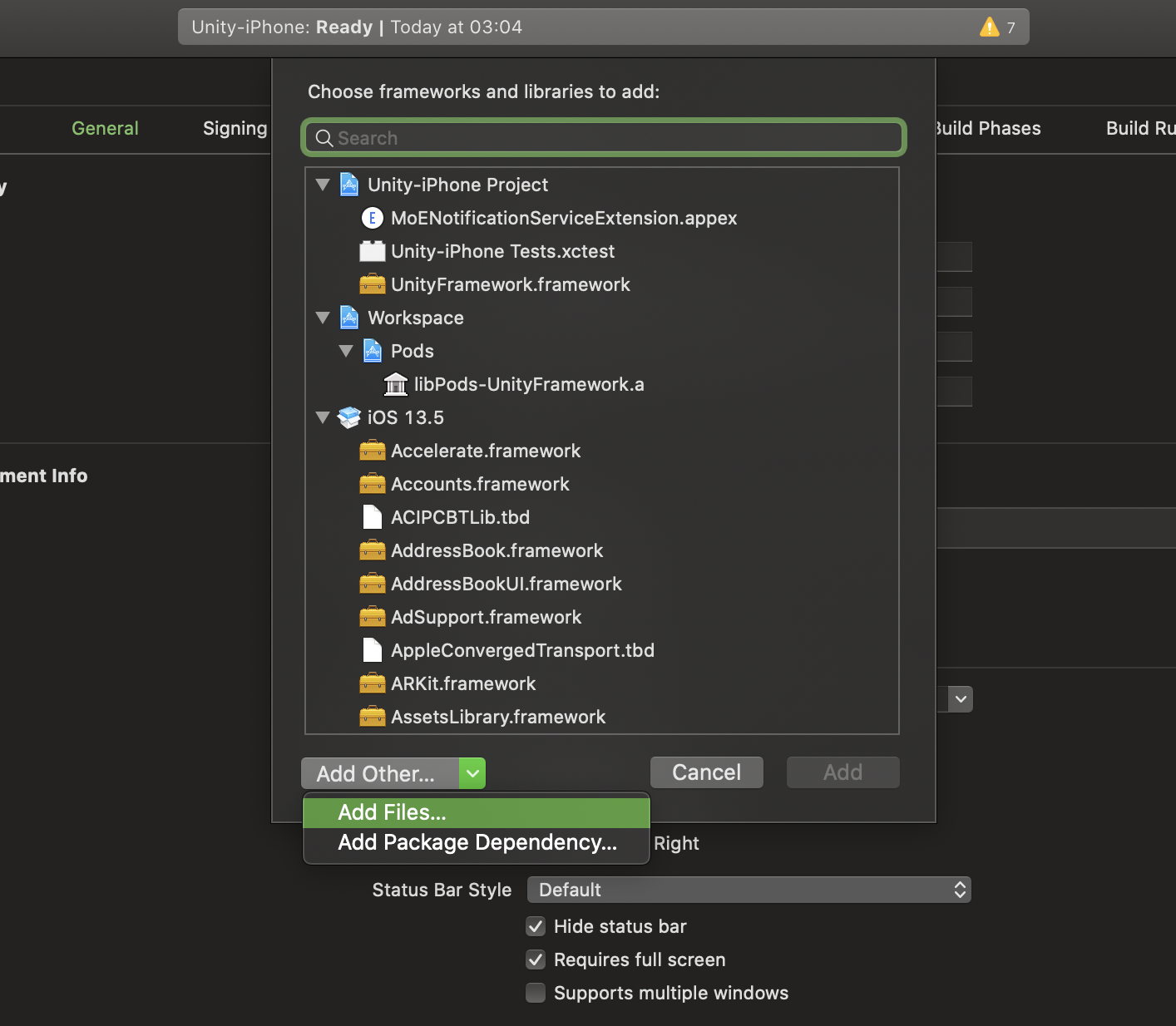Select AppleConvergedTransport.tbd row text
This screenshot has width=1176, height=1026.
pyautogui.click(x=522, y=650)
